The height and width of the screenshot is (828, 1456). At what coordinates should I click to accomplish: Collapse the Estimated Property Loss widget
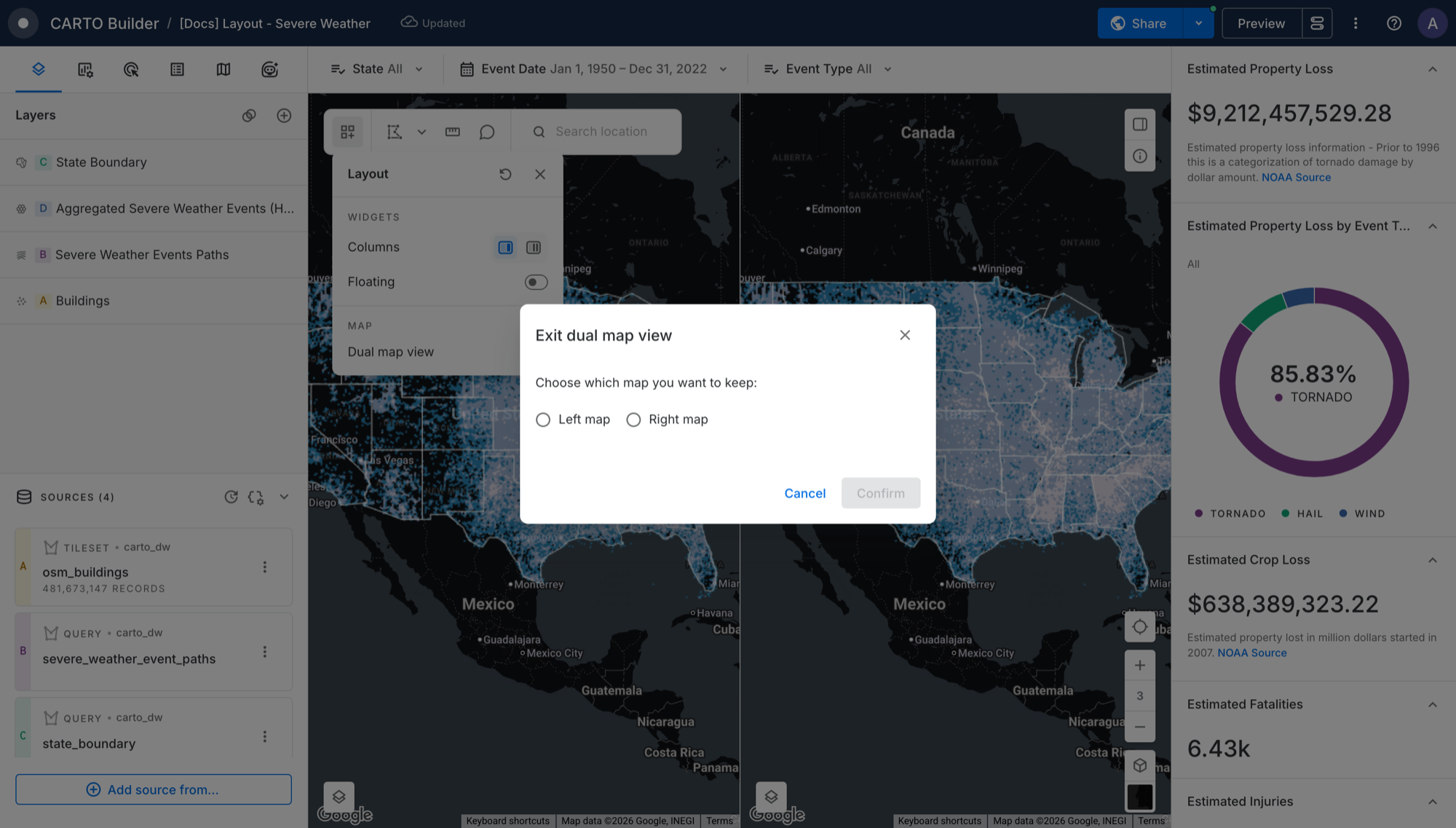click(1432, 69)
